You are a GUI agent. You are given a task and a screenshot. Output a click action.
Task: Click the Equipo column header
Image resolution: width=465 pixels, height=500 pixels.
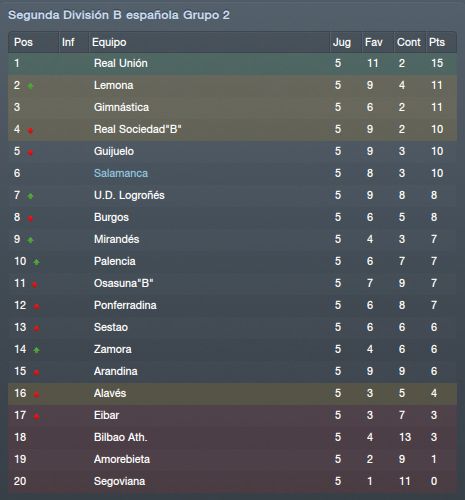pos(109,42)
